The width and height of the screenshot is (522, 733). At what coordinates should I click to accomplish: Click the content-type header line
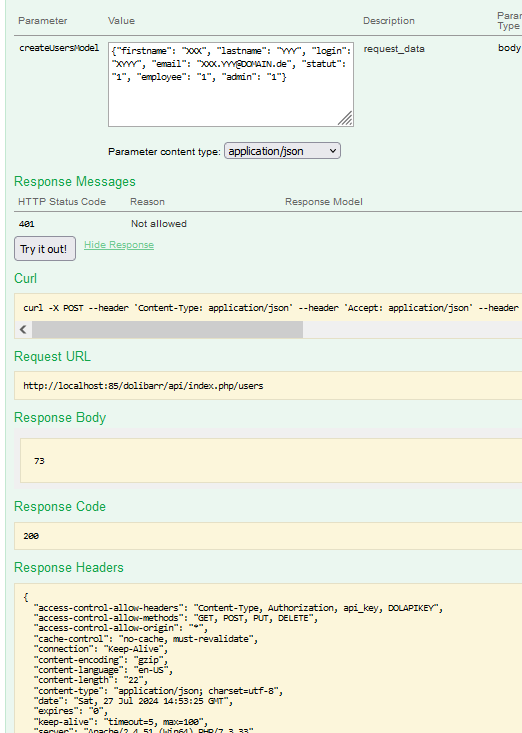[x=158, y=690]
